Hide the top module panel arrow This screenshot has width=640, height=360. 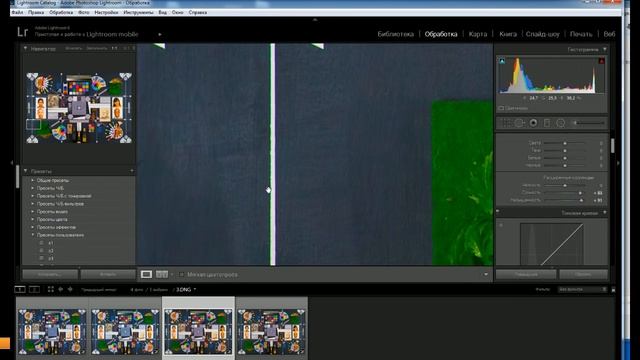point(315,20)
